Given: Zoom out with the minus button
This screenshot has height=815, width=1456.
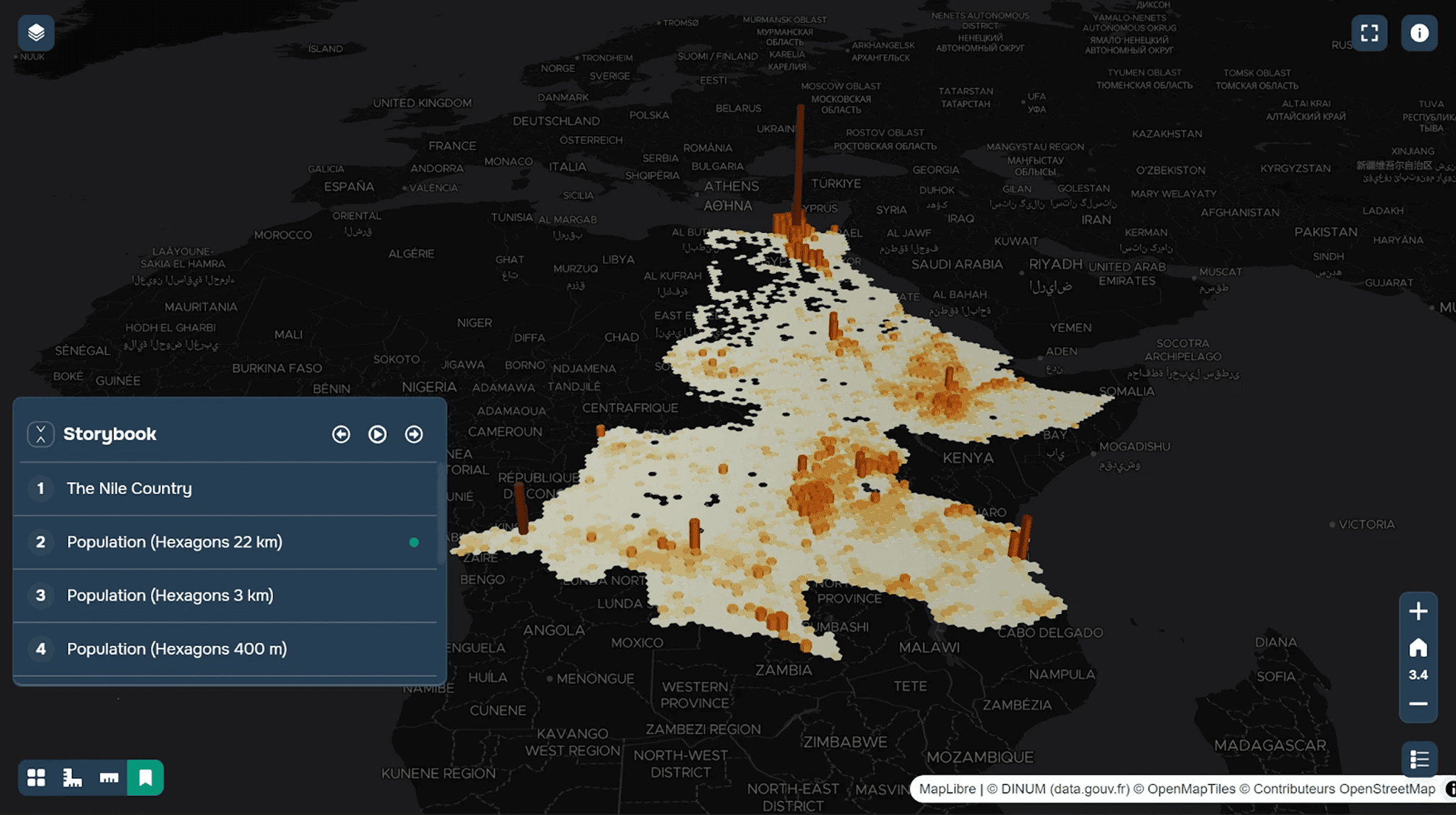Looking at the screenshot, I should pos(1418,704).
